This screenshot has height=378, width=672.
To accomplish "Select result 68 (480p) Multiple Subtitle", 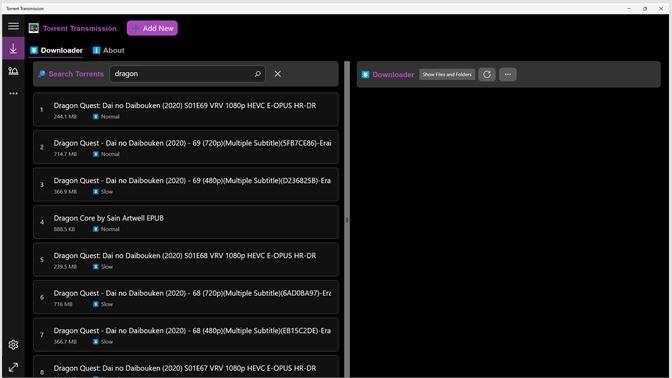I will 186,335.
